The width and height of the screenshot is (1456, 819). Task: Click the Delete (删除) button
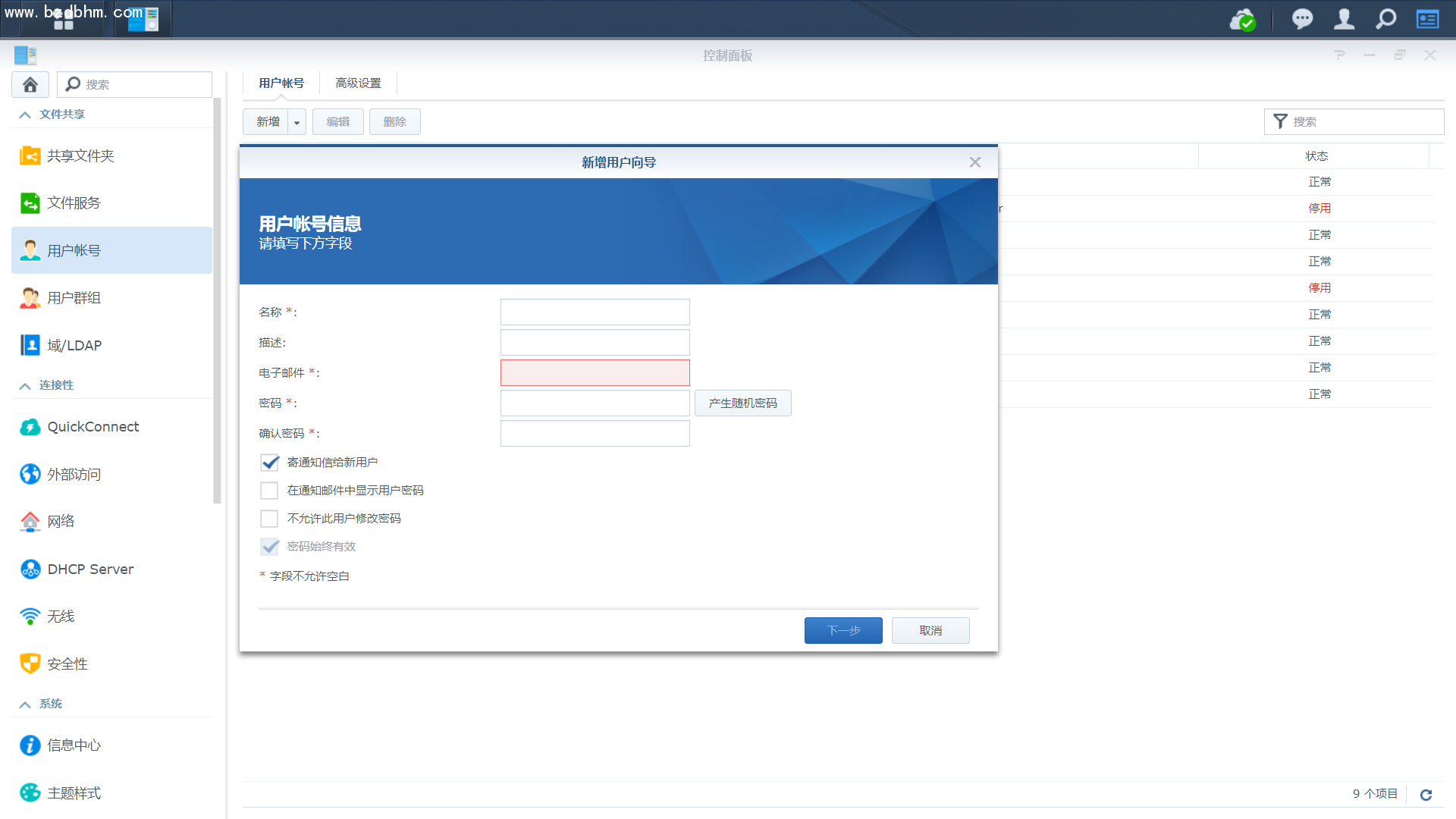395,122
